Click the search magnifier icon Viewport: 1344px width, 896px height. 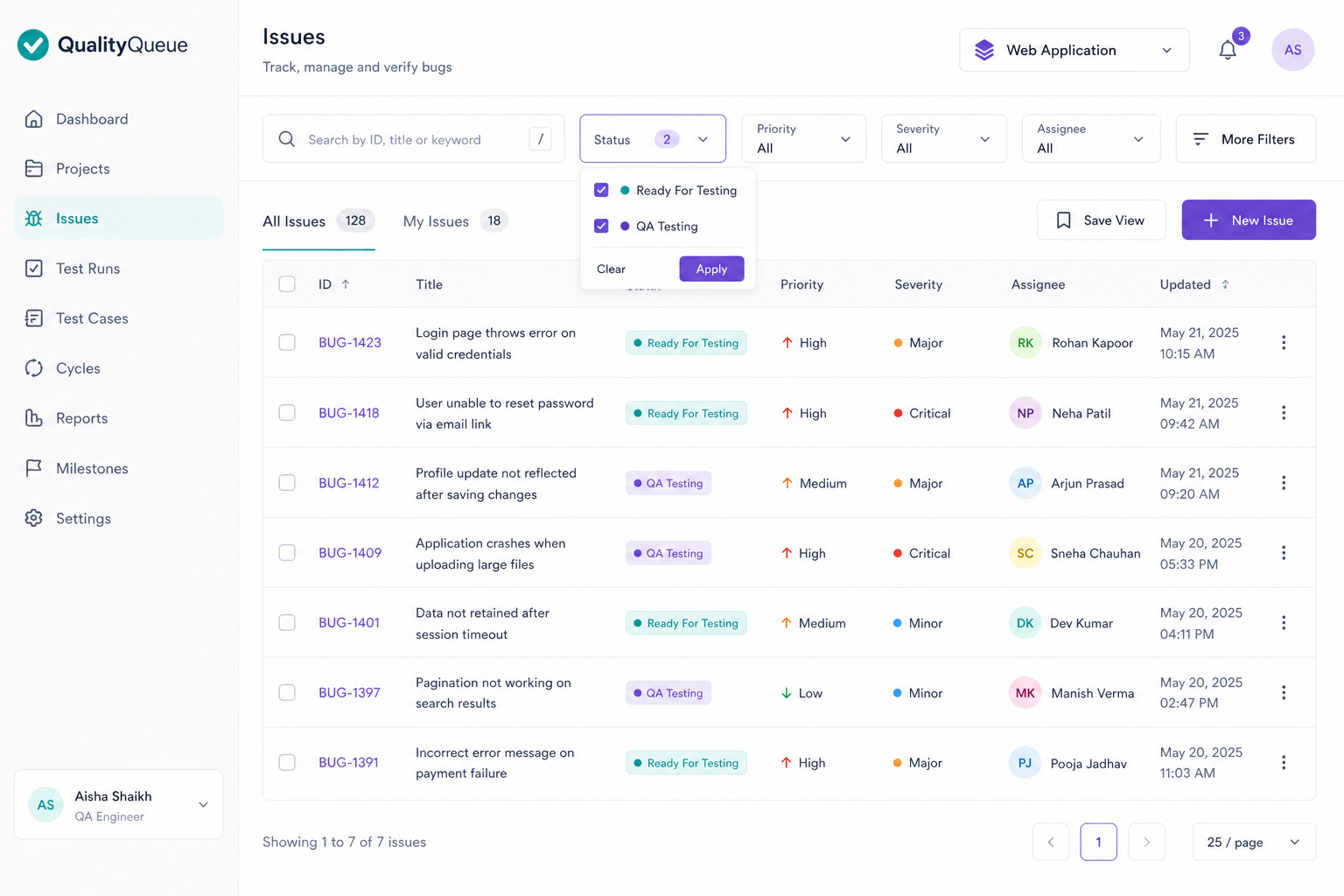point(286,139)
